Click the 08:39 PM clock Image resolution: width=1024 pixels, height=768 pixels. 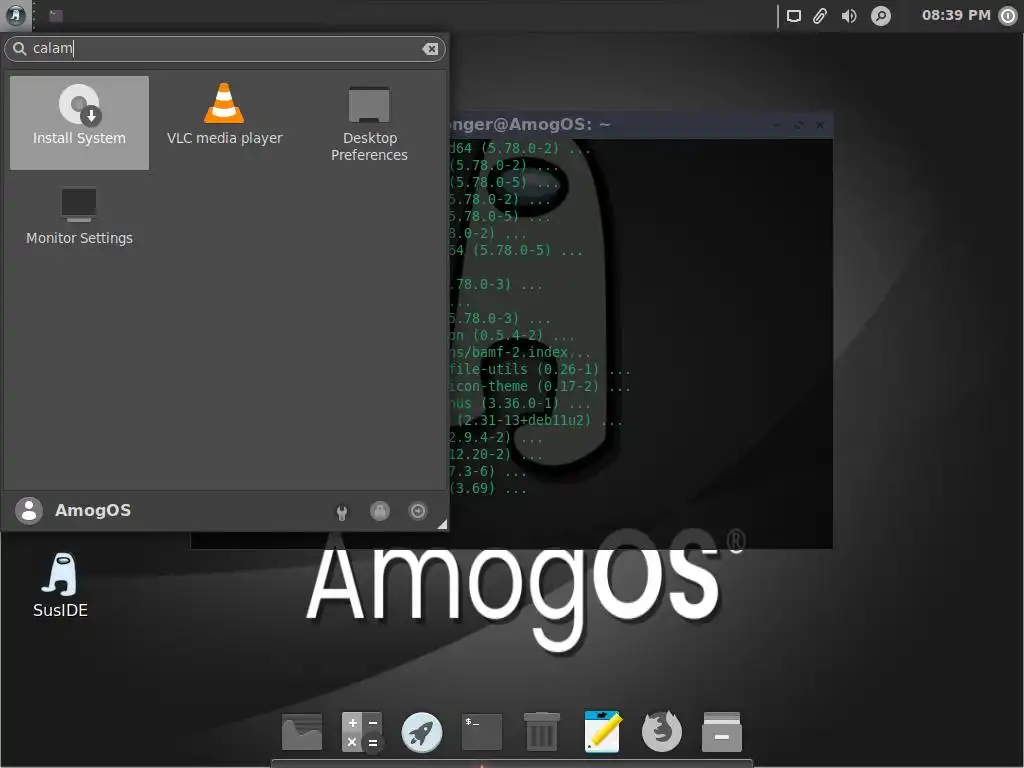point(956,15)
